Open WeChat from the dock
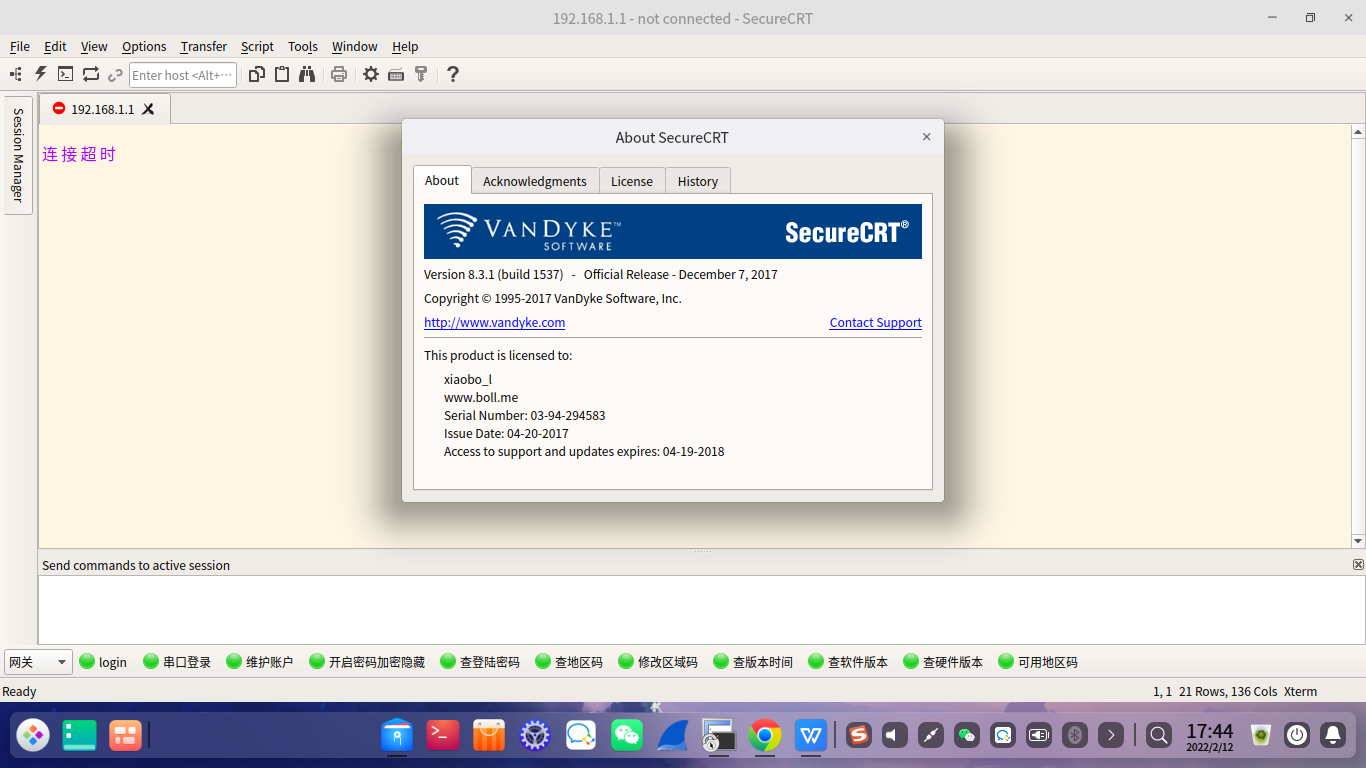1366x768 pixels. (x=627, y=736)
